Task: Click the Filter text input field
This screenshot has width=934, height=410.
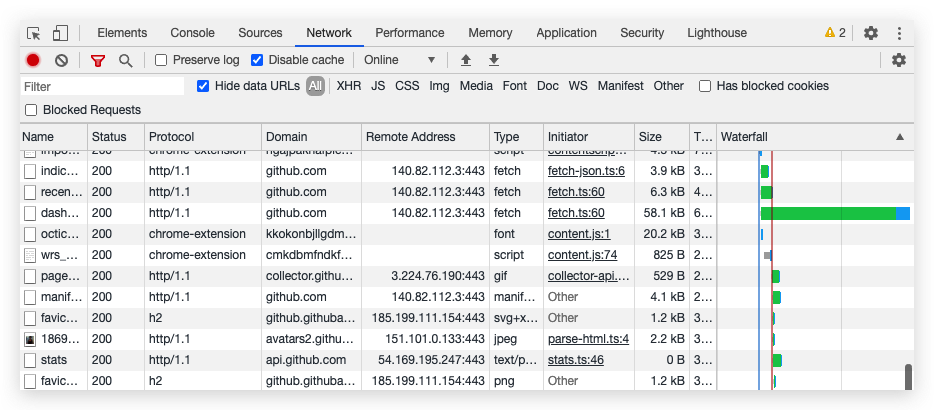Action: pyautogui.click(x=102, y=87)
